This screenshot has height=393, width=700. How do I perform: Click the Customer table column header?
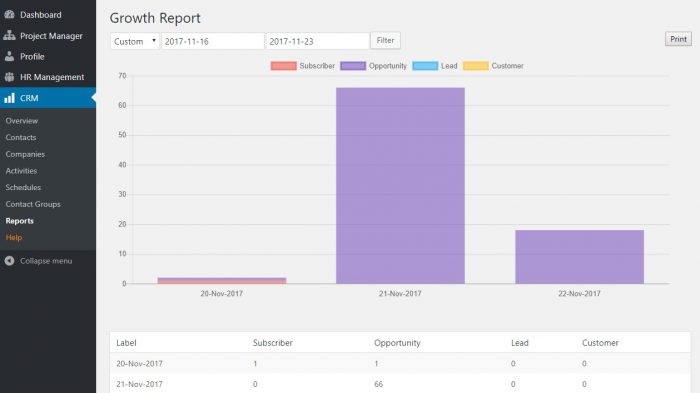[600, 343]
